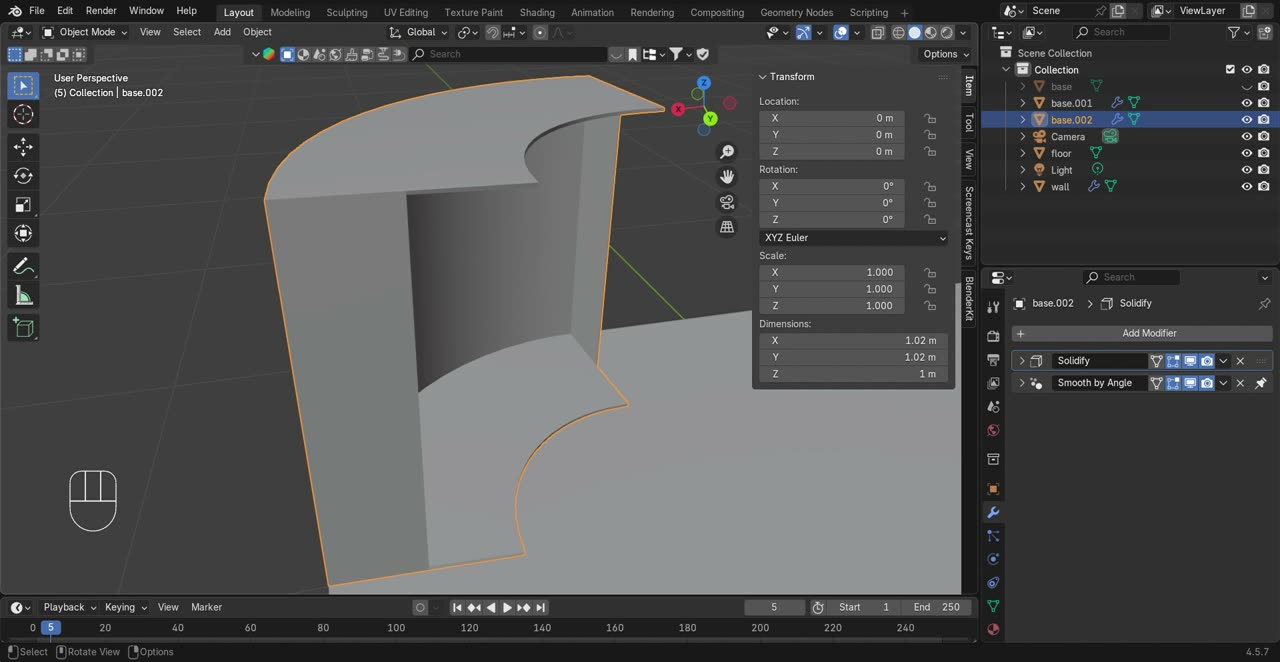Open the Object properties tab icon

(993, 489)
